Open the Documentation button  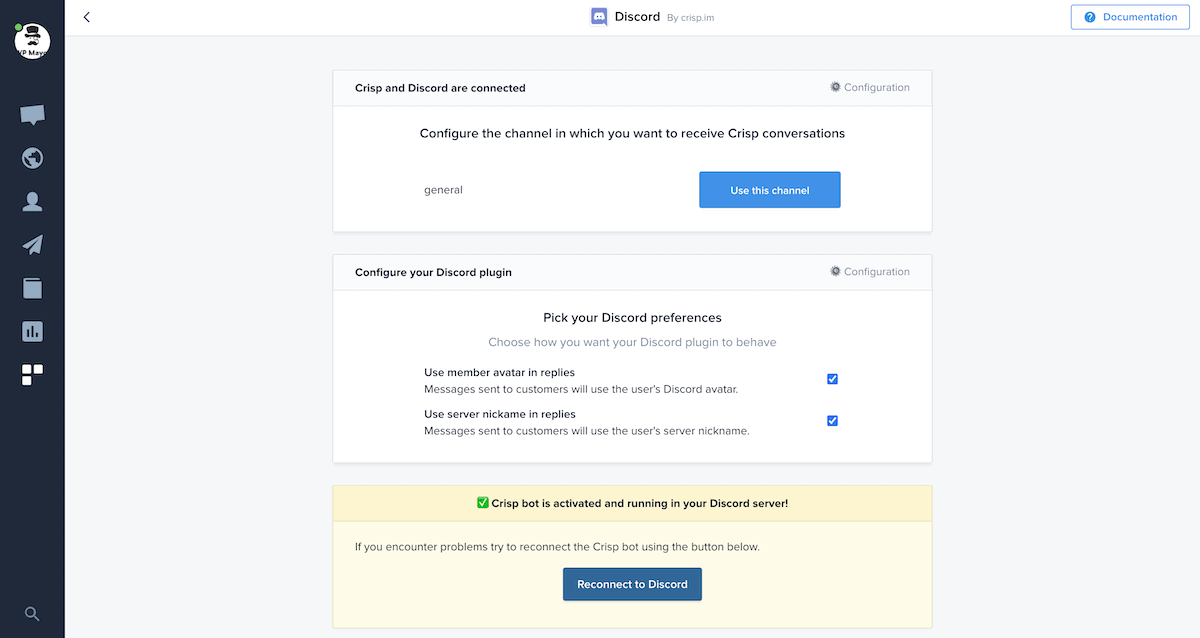tap(1130, 17)
